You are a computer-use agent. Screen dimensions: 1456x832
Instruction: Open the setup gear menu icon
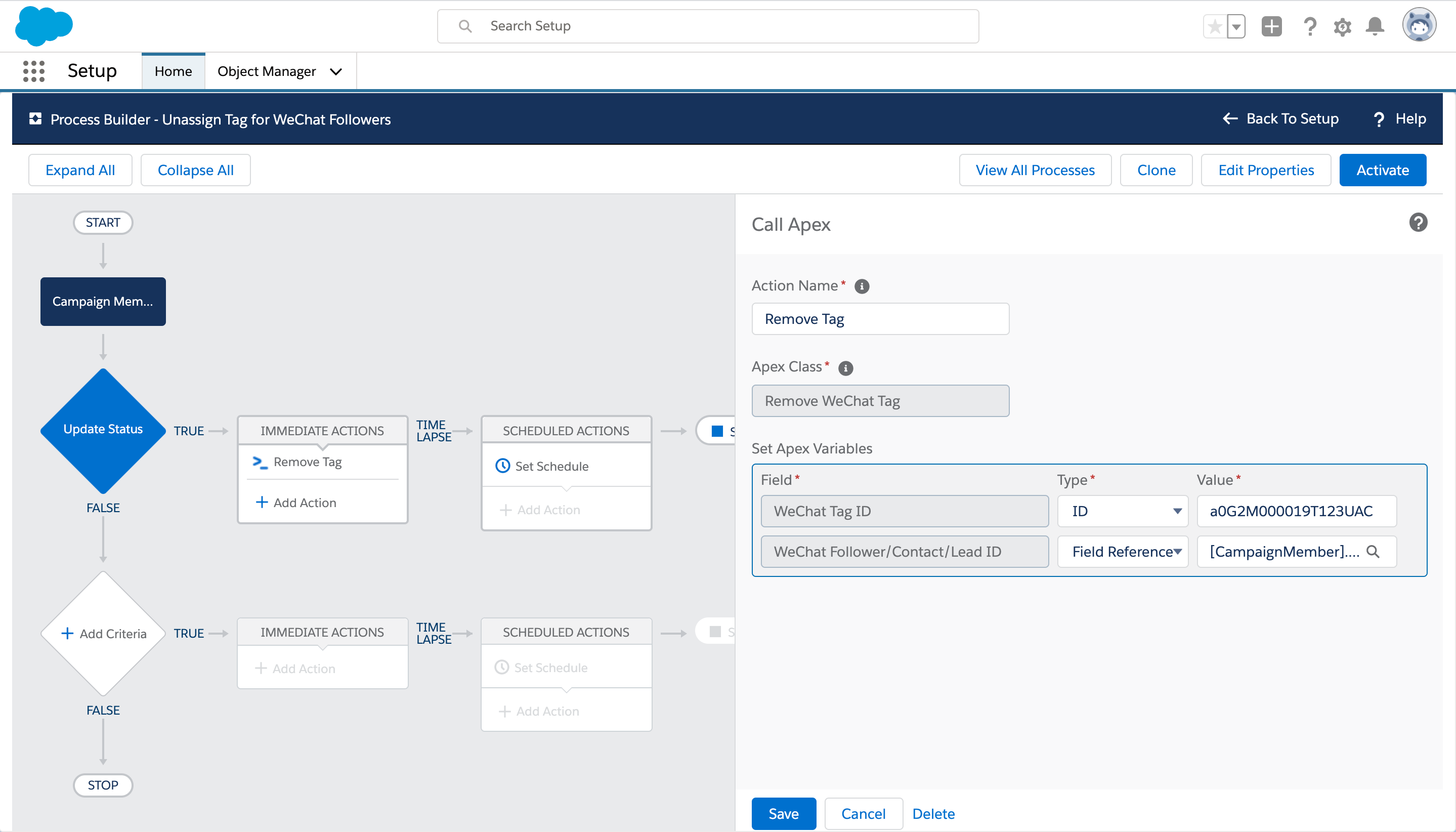1342,26
